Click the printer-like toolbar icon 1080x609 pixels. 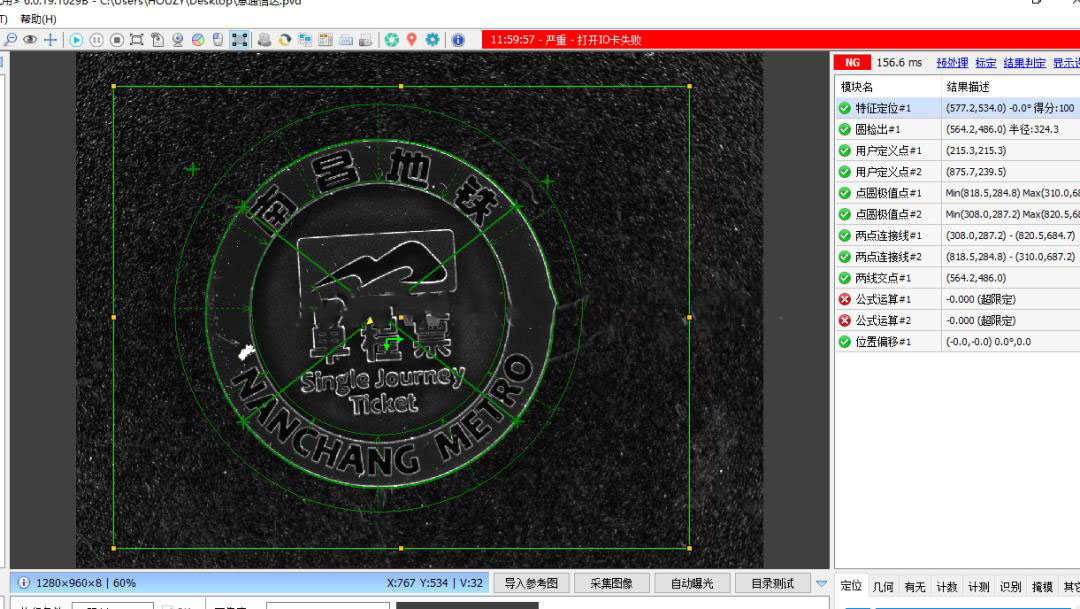[366, 40]
